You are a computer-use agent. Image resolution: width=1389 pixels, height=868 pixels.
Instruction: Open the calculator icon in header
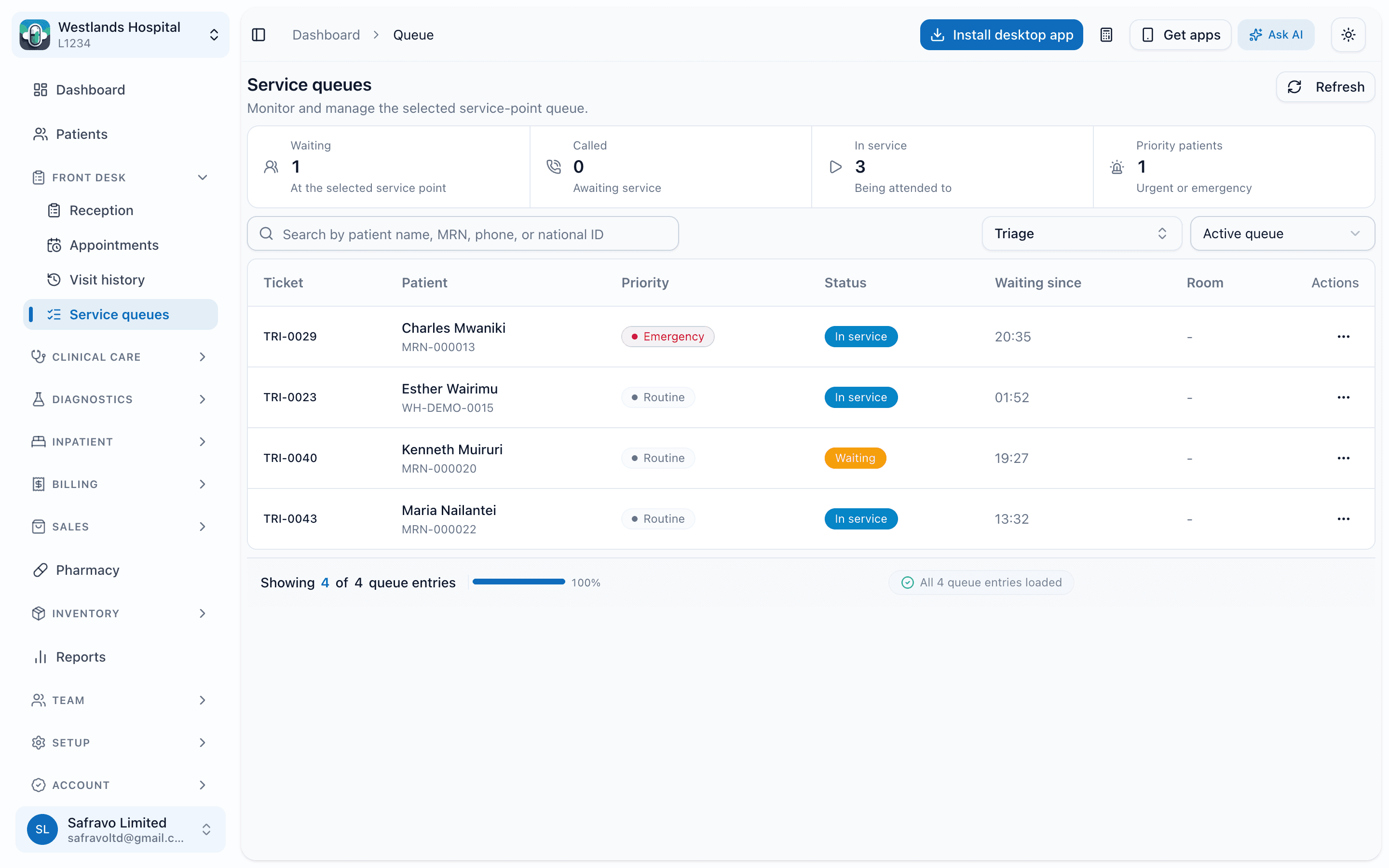pos(1106,35)
